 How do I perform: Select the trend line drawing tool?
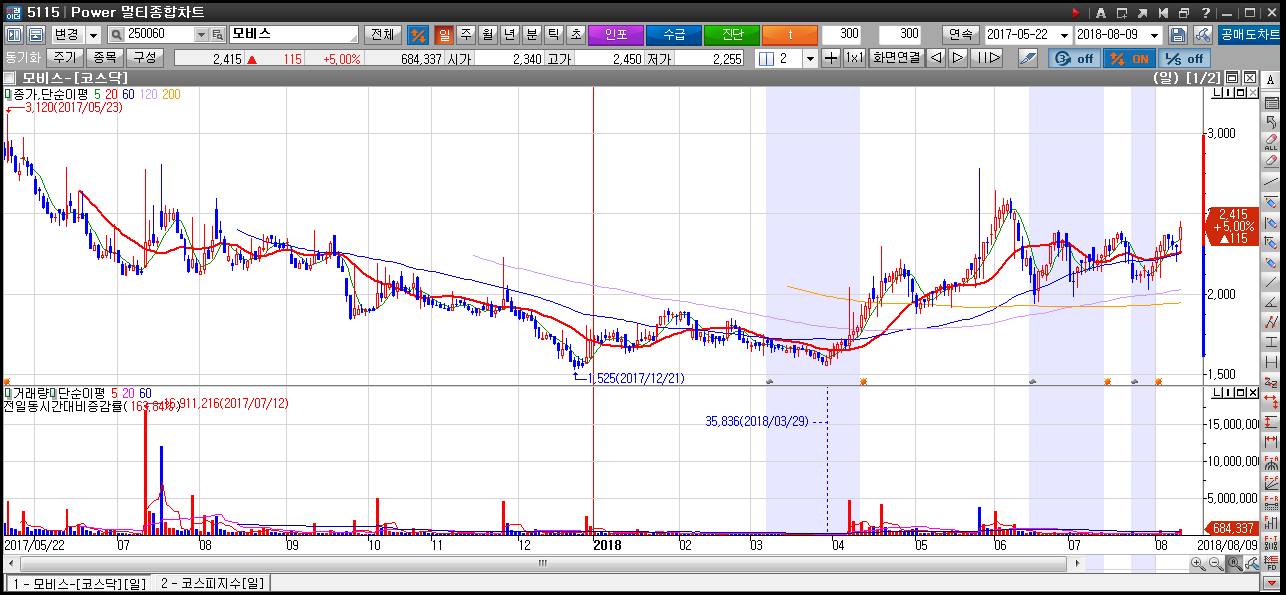pyautogui.click(x=1271, y=181)
